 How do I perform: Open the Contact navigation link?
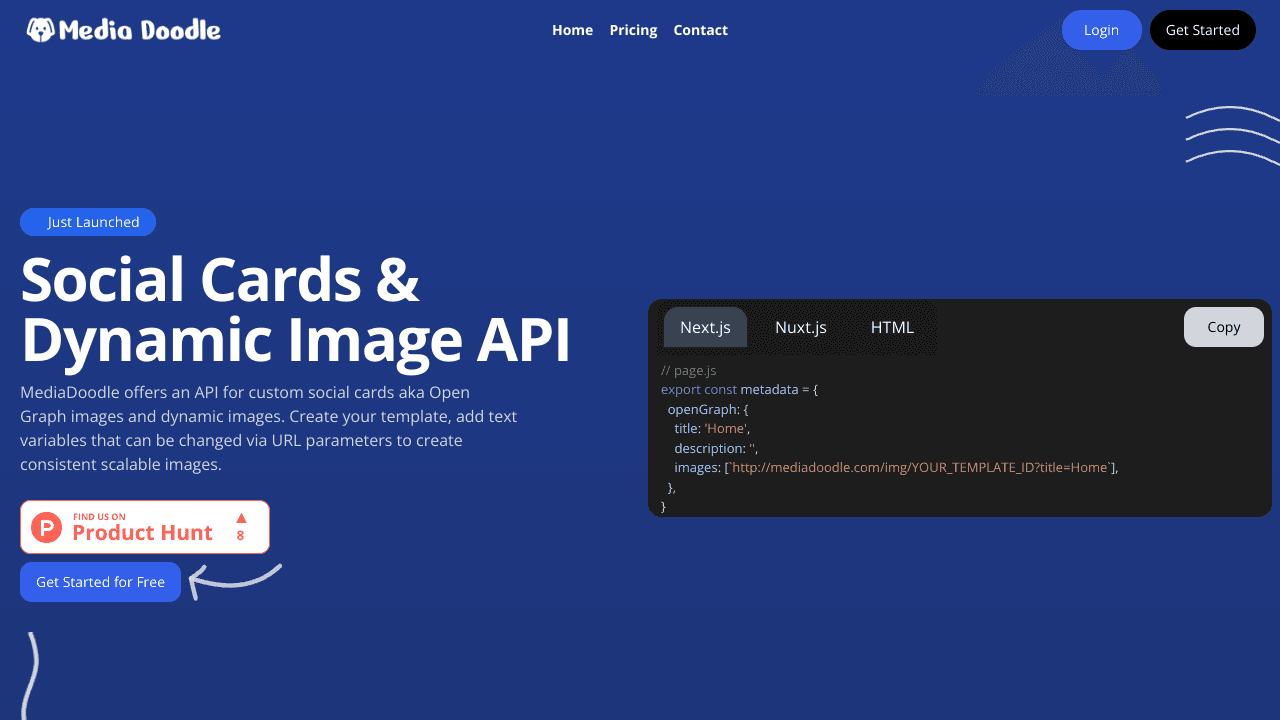coord(700,30)
